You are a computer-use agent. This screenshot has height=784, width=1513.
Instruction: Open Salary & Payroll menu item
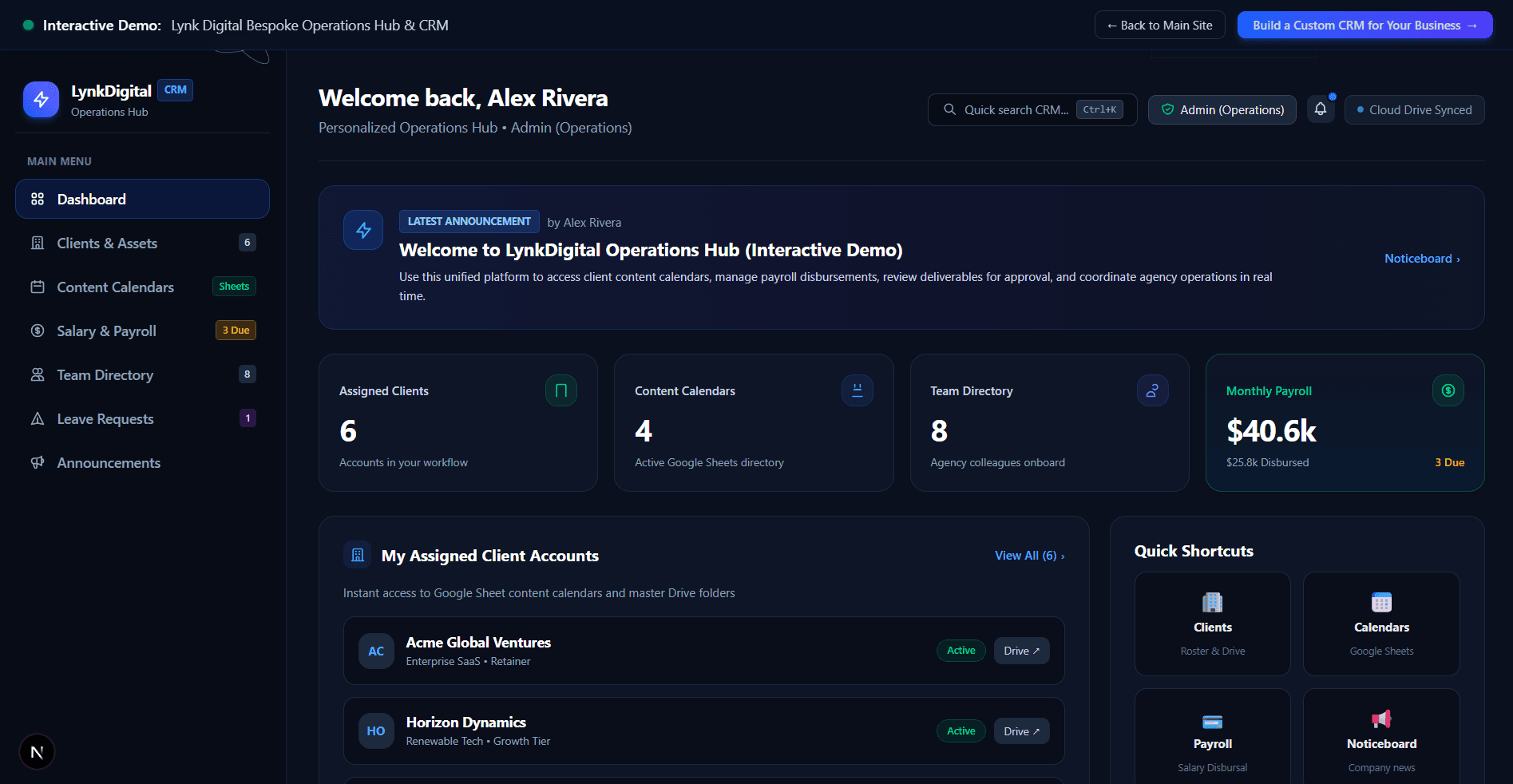pyautogui.click(x=142, y=331)
